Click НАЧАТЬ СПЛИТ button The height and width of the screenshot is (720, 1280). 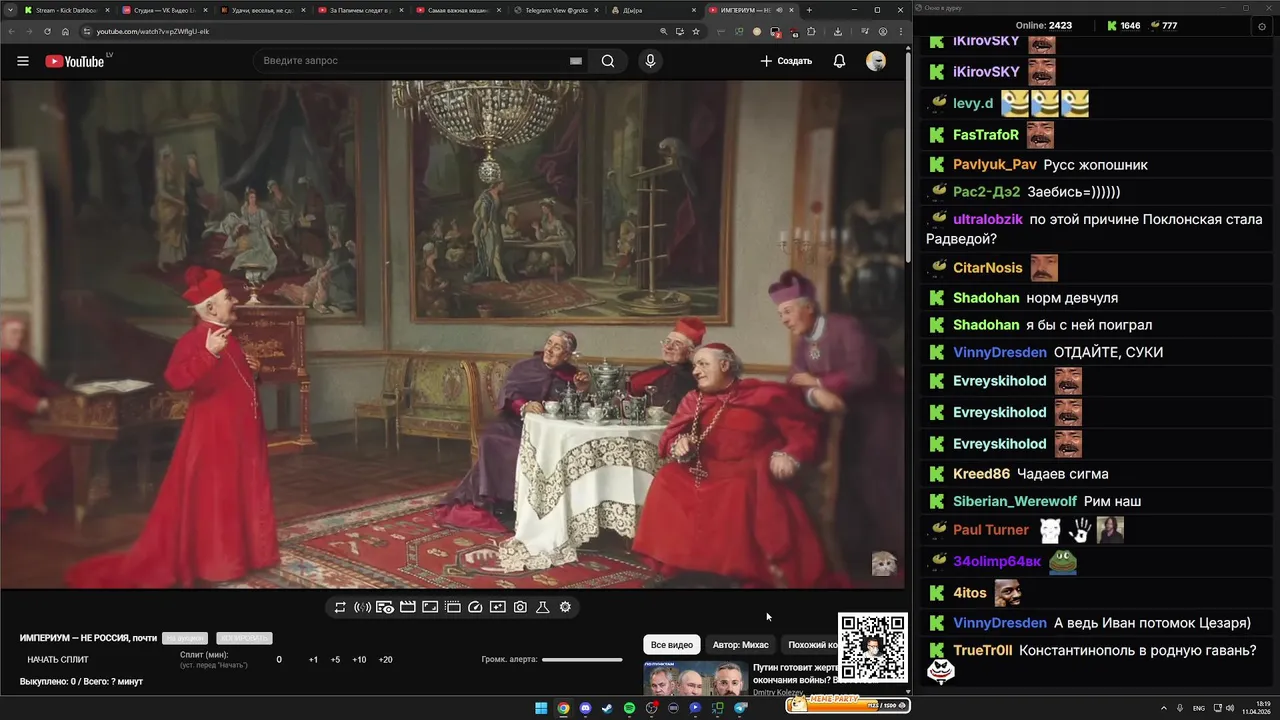[58, 660]
